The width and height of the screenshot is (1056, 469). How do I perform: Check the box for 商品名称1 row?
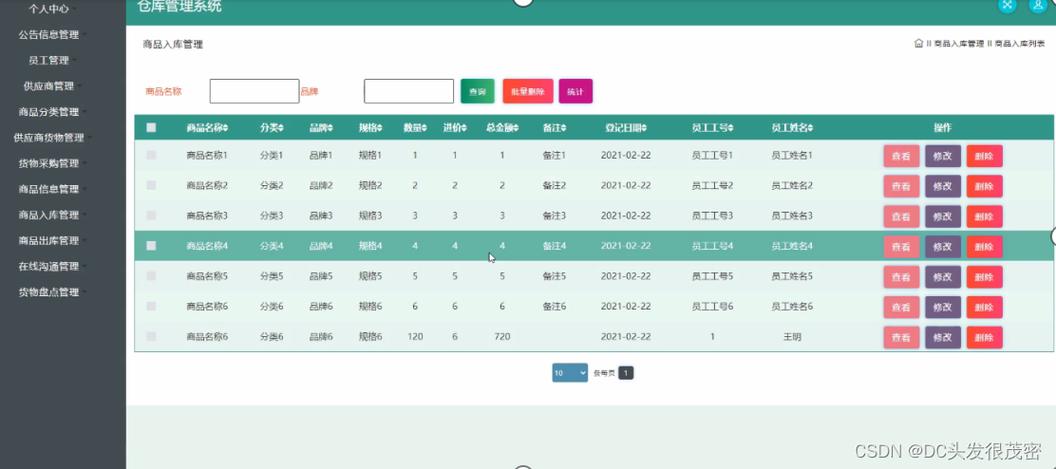pos(152,155)
